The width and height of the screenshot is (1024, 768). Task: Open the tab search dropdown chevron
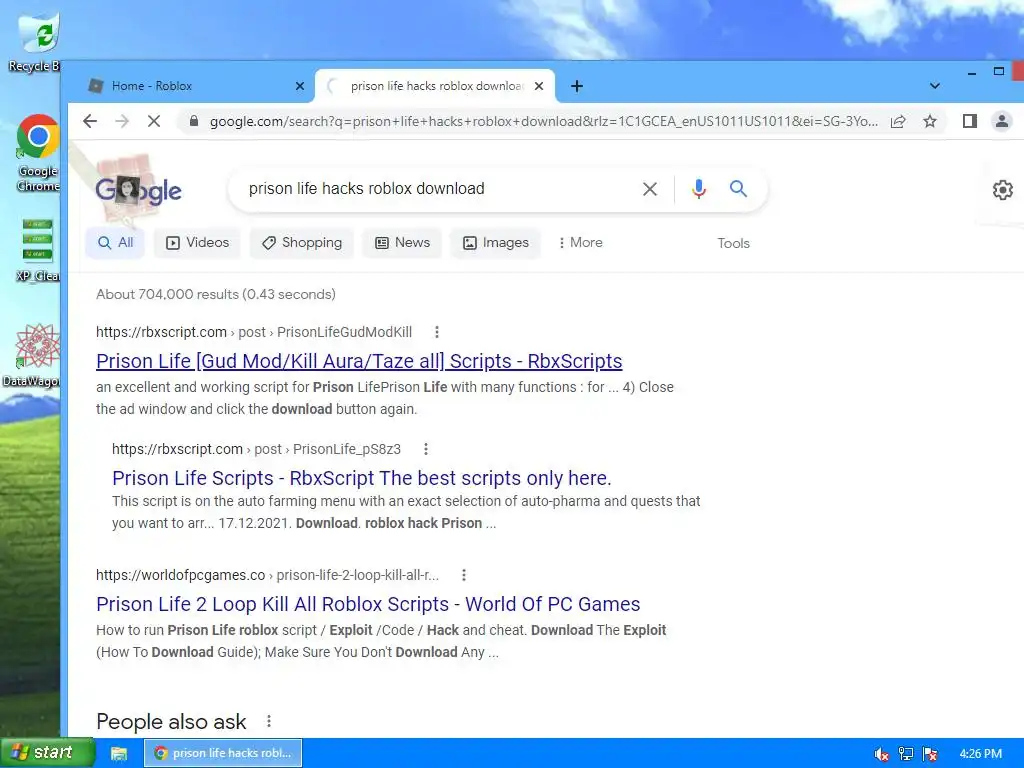935,86
